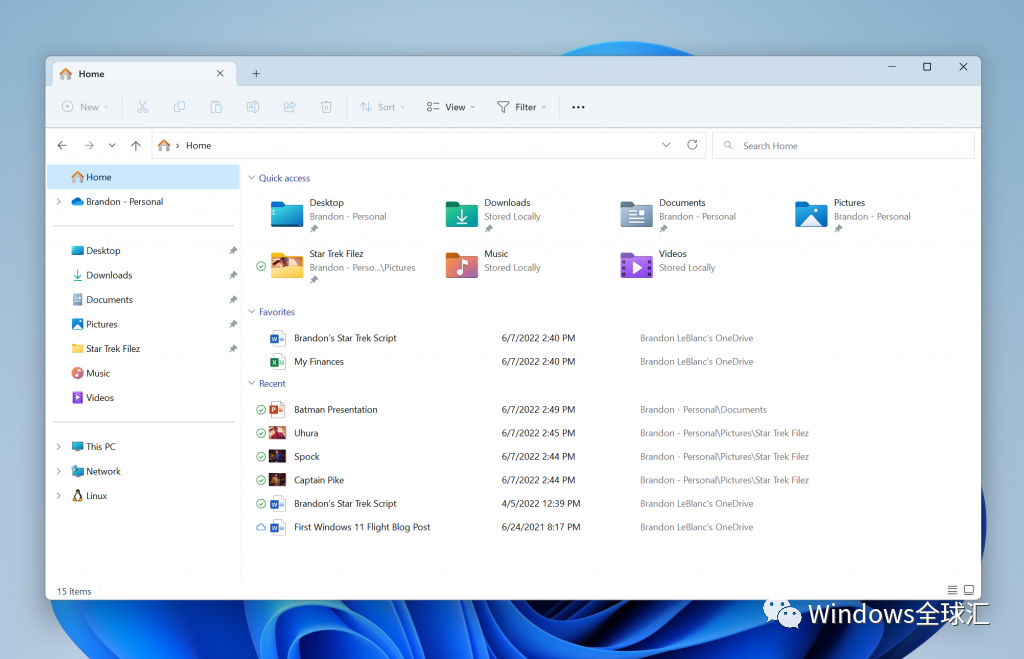Click the Cut icon in the toolbar
This screenshot has height=659, width=1024.
click(x=142, y=107)
